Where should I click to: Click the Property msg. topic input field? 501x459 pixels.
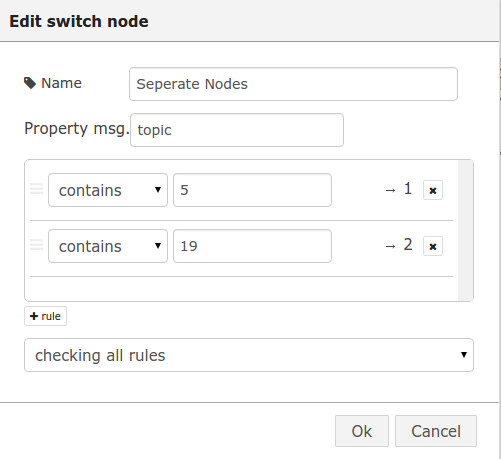pyautogui.click(x=237, y=130)
